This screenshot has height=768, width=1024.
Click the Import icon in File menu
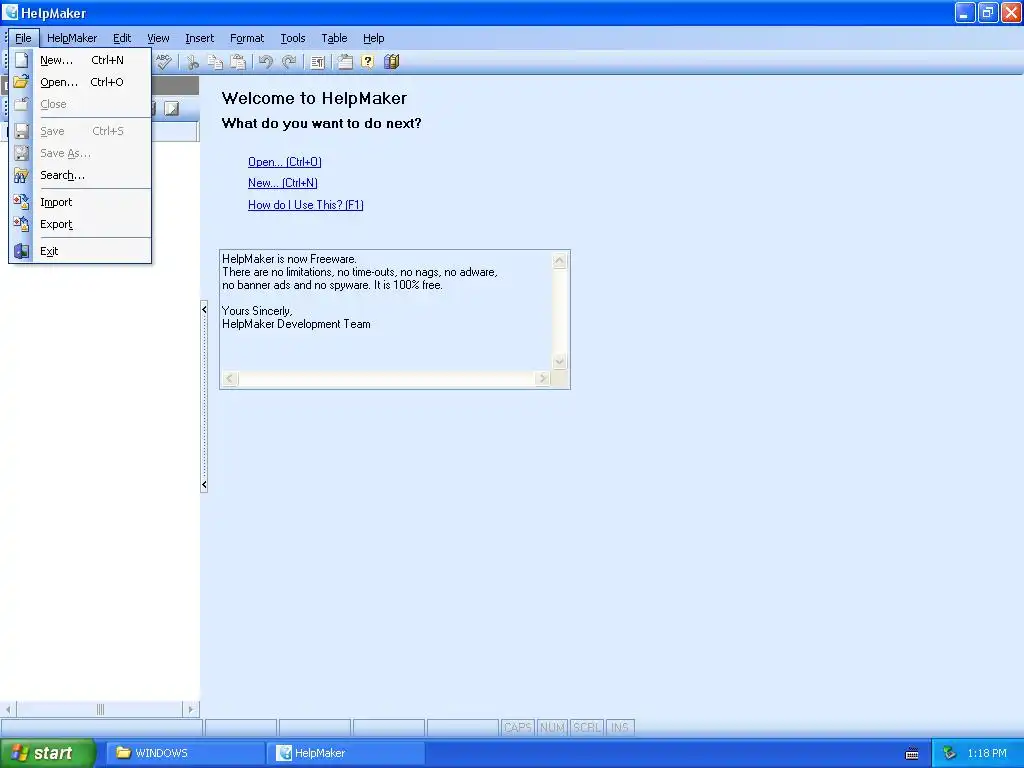click(21, 202)
